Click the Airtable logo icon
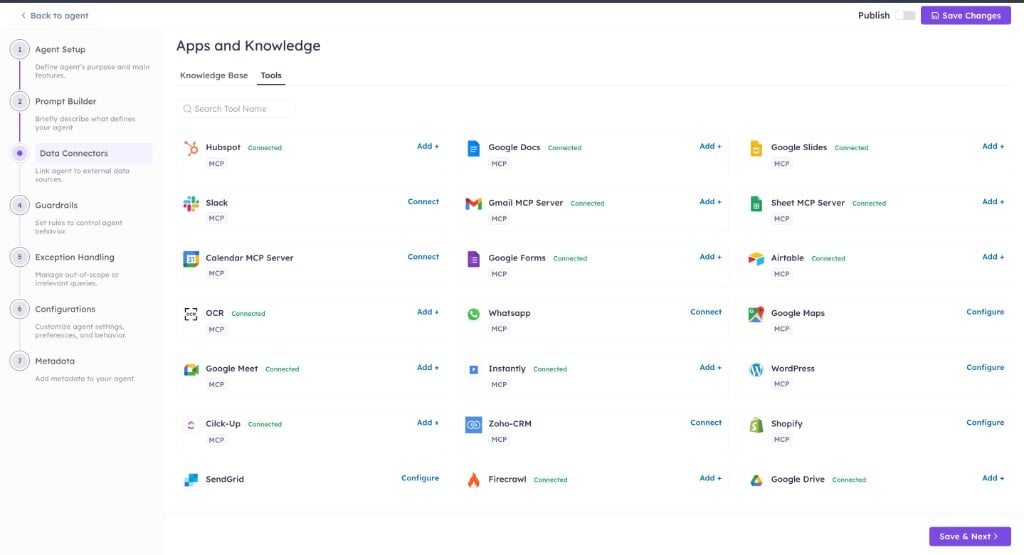Viewport: 1024px width, 555px height. tap(756, 259)
